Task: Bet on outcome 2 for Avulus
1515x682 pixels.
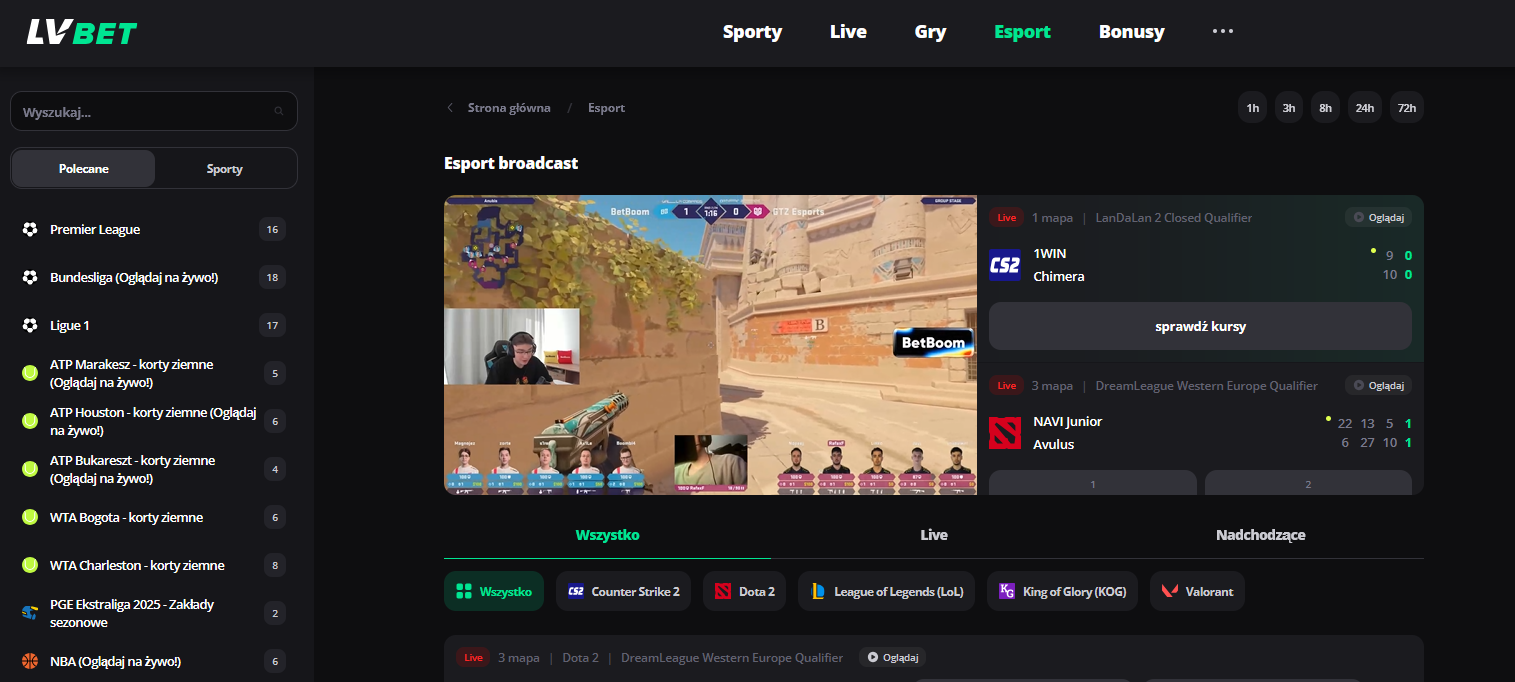Action: pyautogui.click(x=1308, y=483)
